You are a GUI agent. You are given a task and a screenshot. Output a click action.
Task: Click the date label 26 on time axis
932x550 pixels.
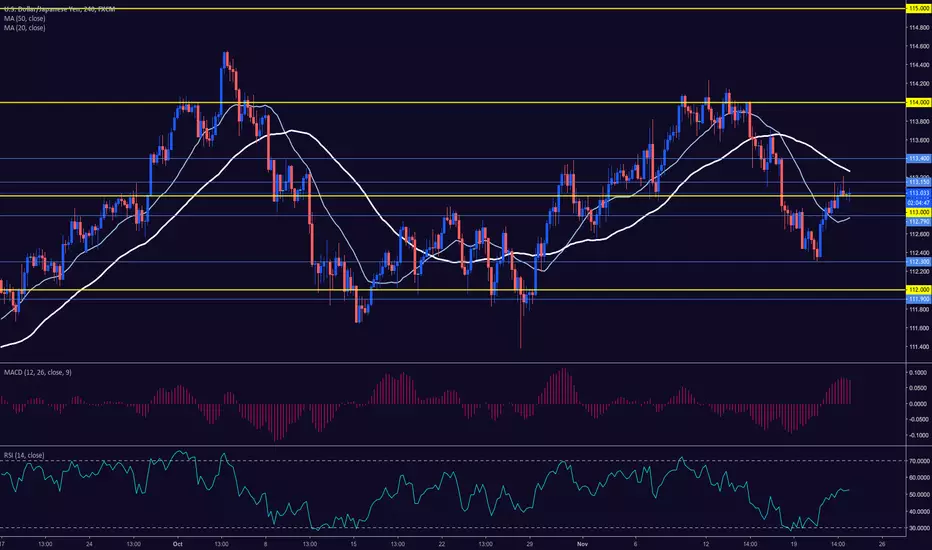pos(882,543)
